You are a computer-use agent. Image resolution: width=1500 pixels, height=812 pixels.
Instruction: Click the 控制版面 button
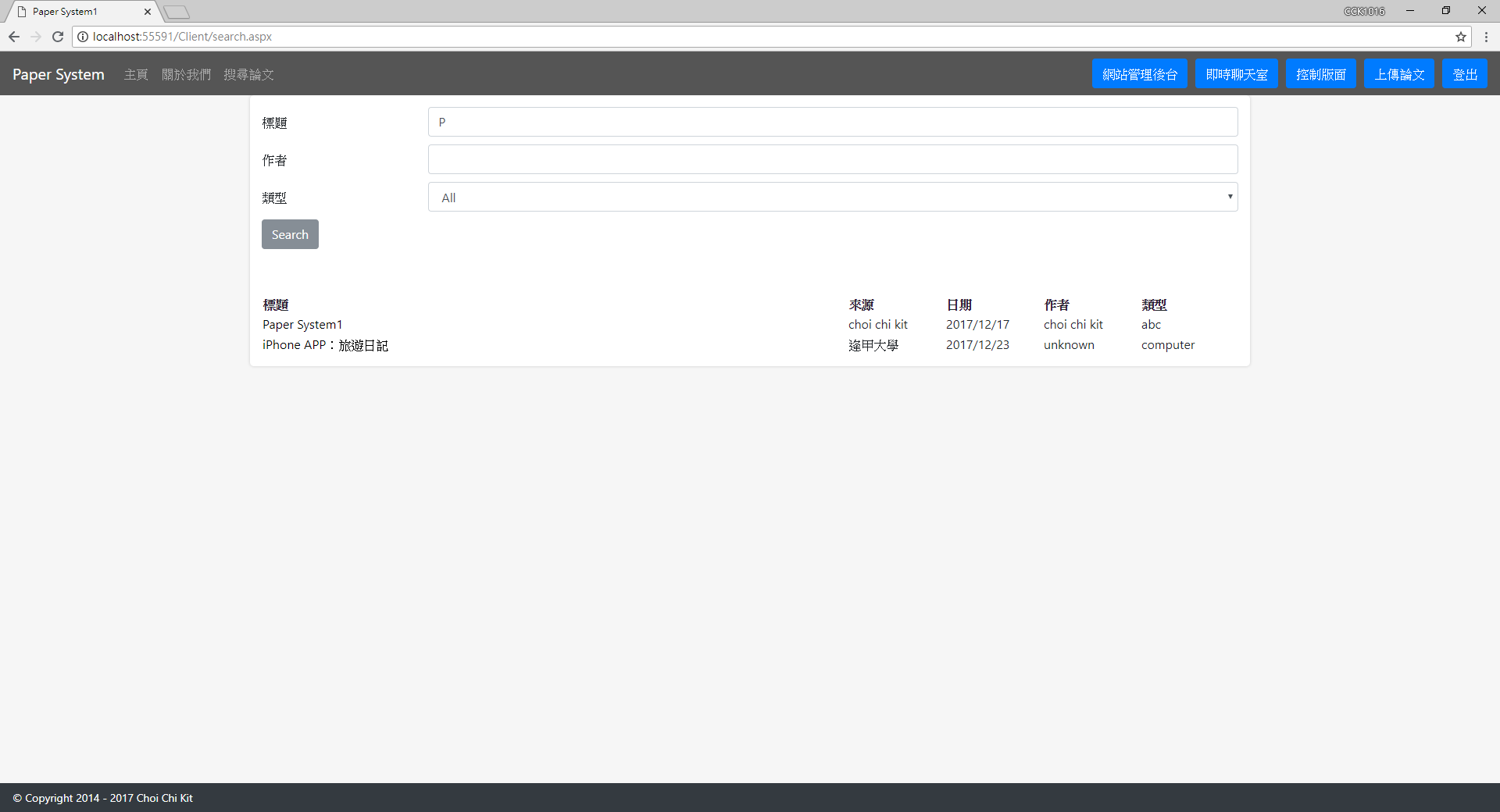[x=1320, y=74]
